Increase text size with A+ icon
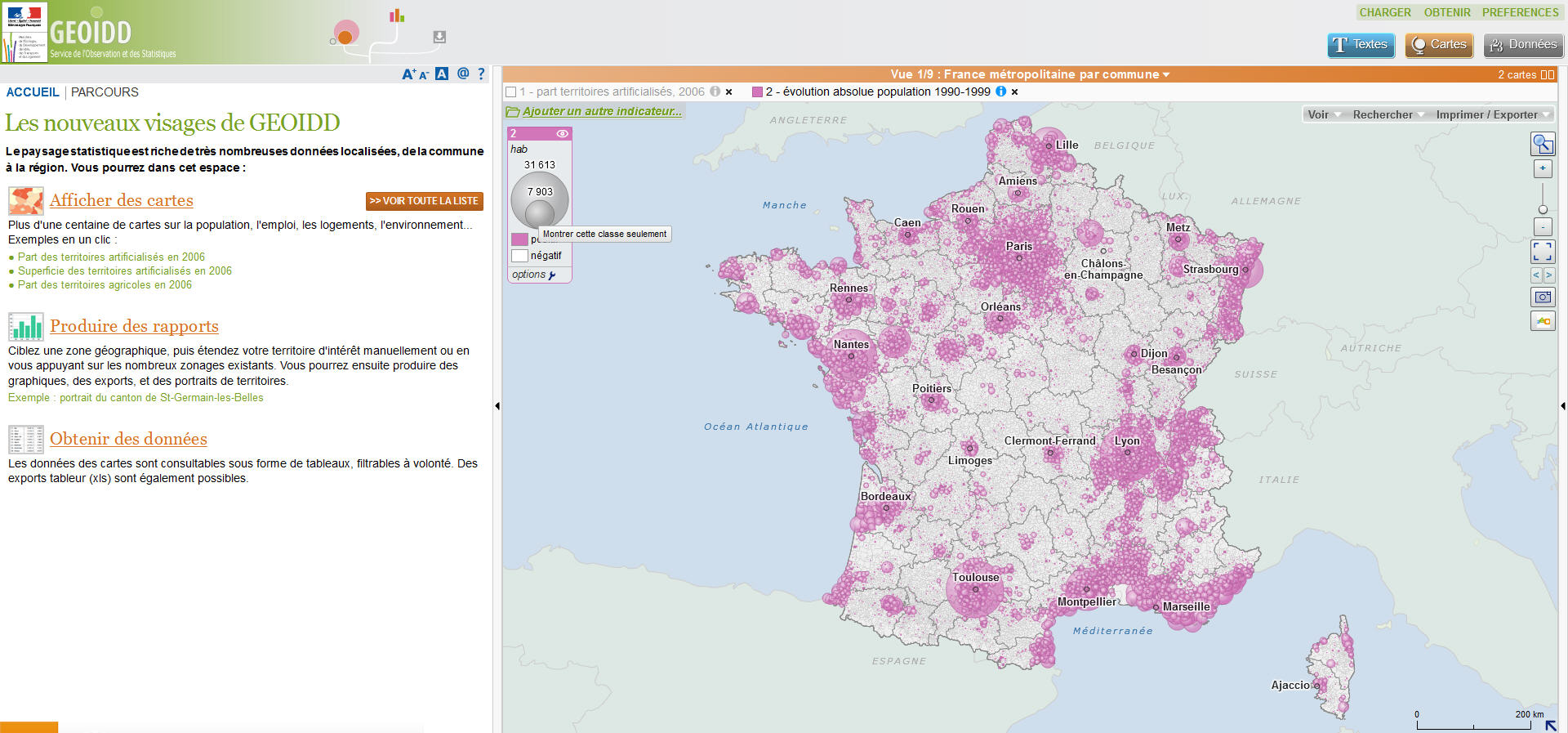This screenshot has height=733, width=1568. (x=409, y=74)
